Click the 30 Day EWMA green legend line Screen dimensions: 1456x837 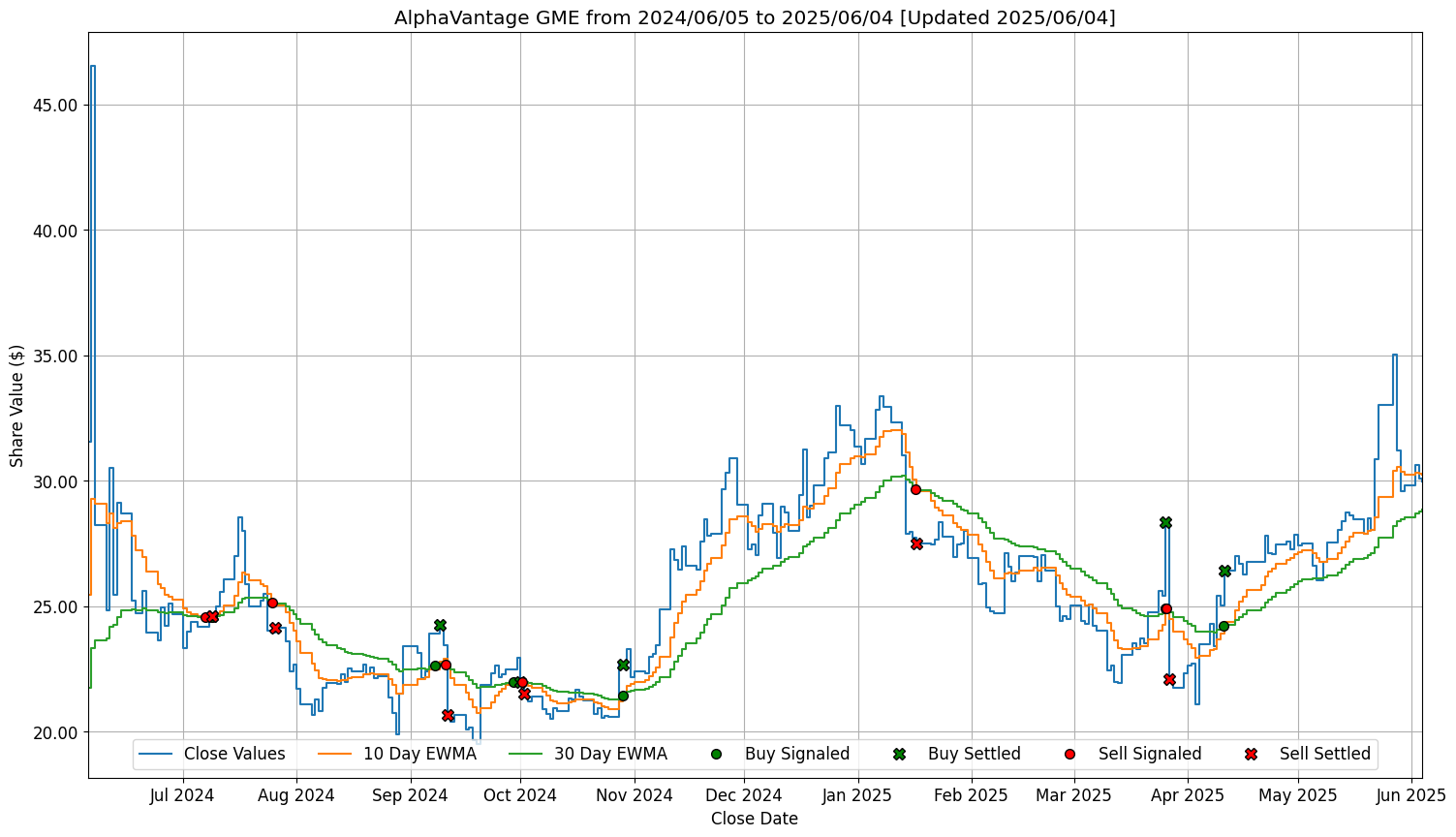coord(525,754)
